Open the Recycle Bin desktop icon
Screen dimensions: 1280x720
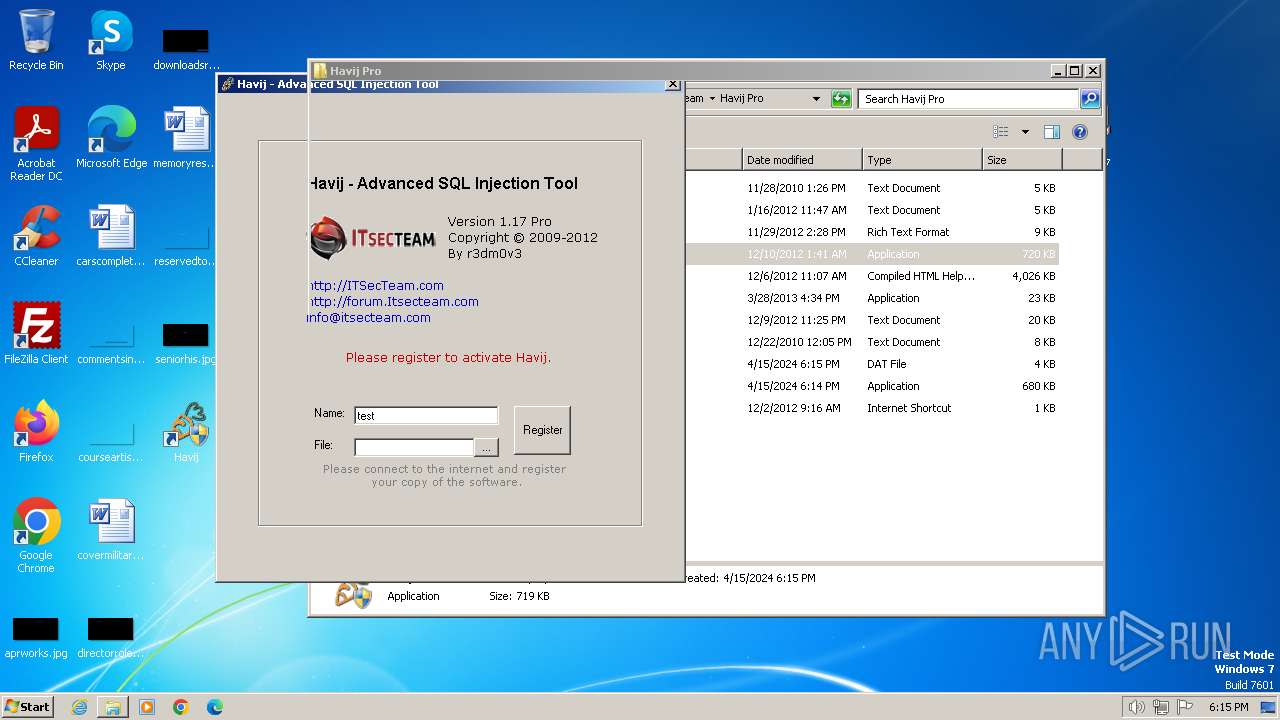36,40
